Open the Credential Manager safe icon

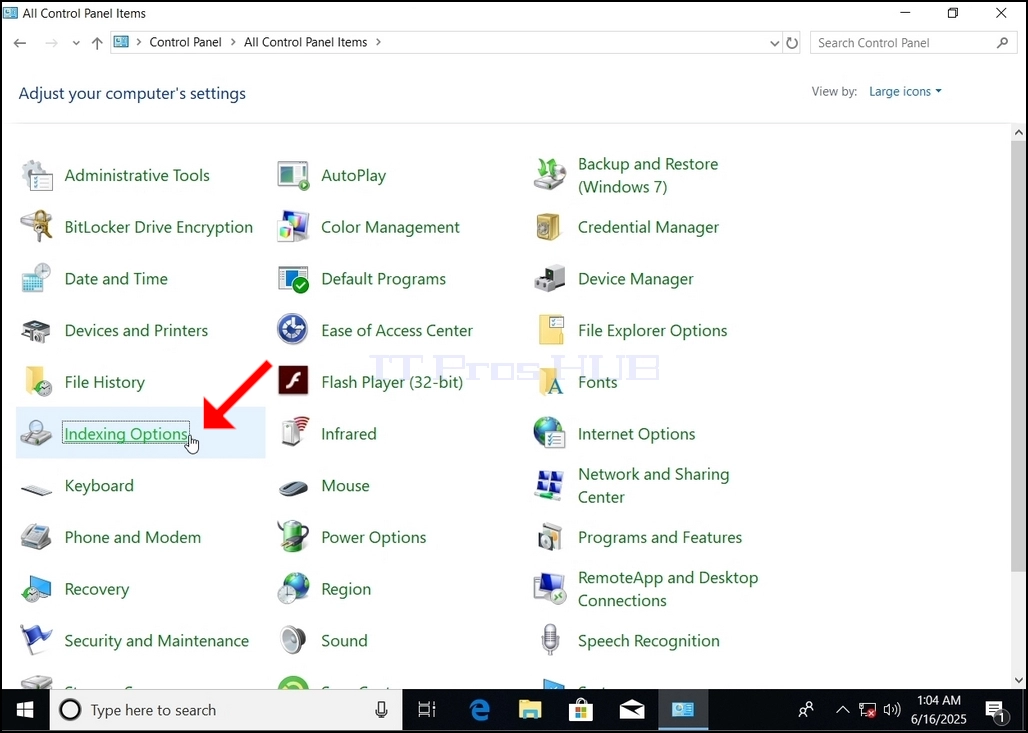click(x=549, y=227)
